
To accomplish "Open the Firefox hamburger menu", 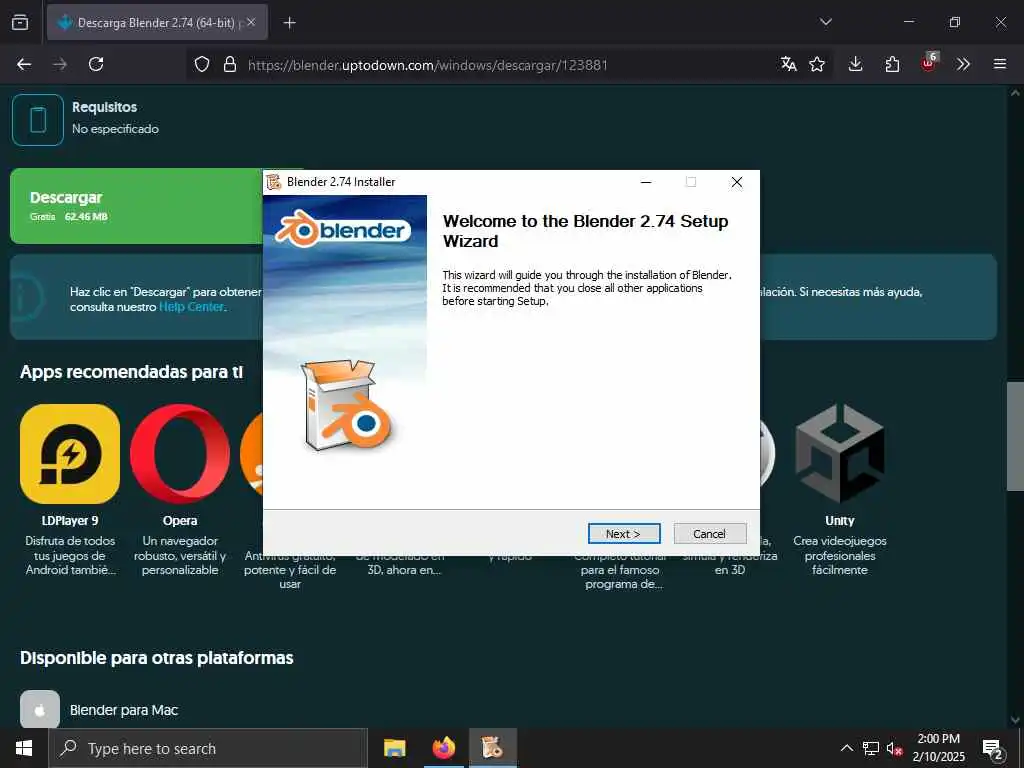I will [1000, 64].
